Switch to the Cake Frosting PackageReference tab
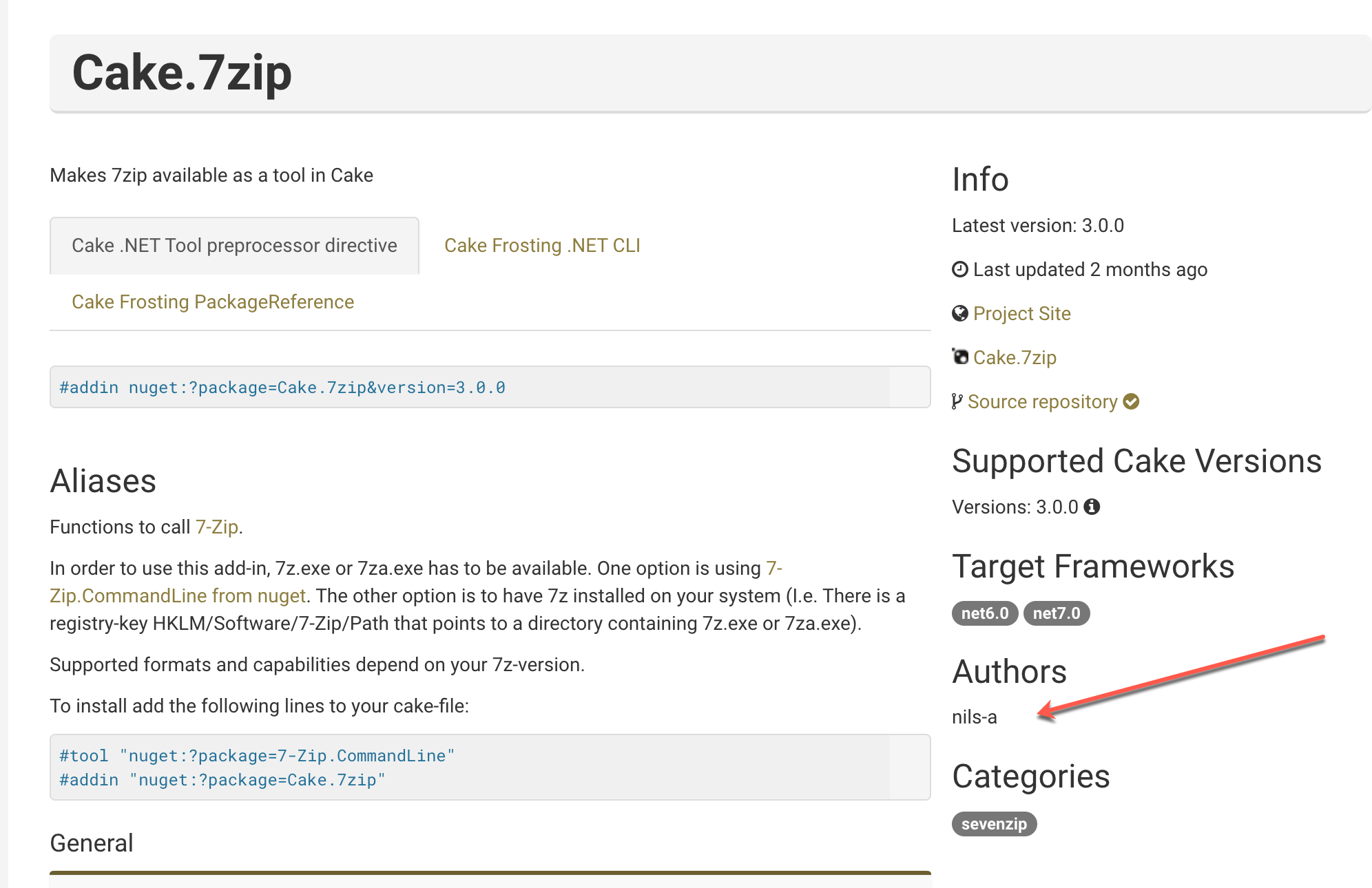 pyautogui.click(x=214, y=302)
